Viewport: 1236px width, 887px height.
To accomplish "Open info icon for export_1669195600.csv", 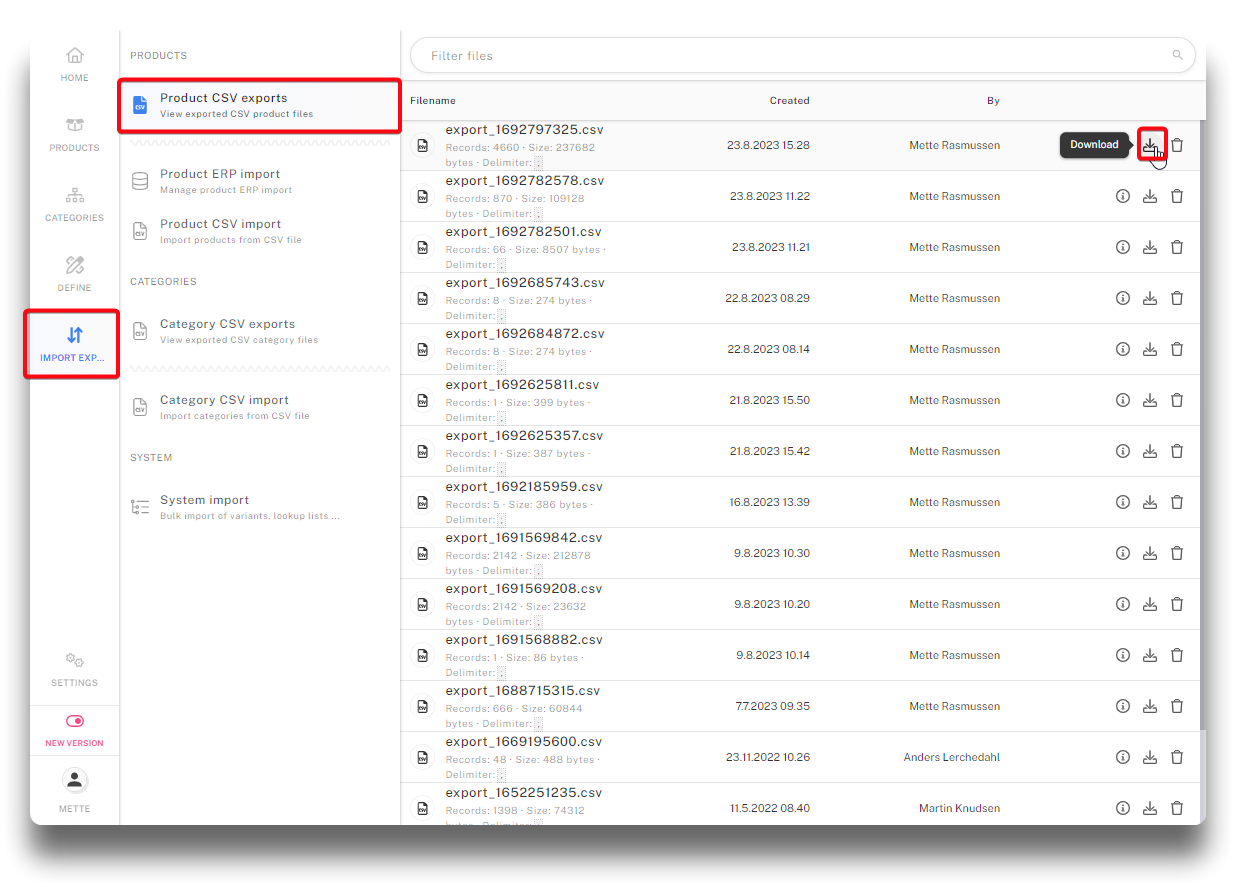I will pyautogui.click(x=1123, y=757).
